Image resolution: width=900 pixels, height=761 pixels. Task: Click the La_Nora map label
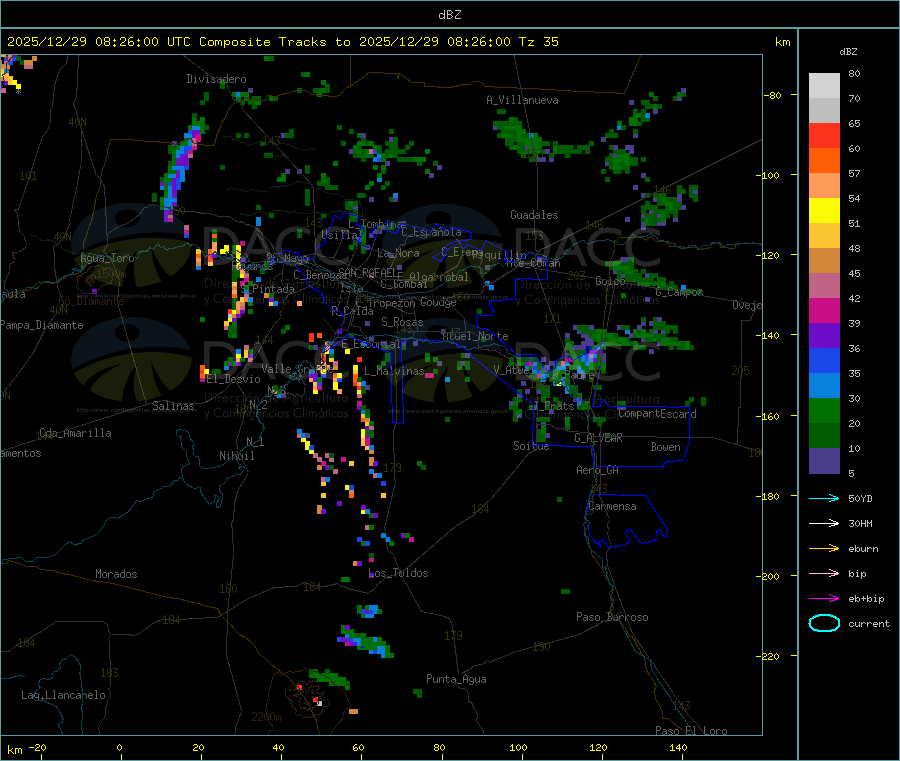tap(398, 253)
